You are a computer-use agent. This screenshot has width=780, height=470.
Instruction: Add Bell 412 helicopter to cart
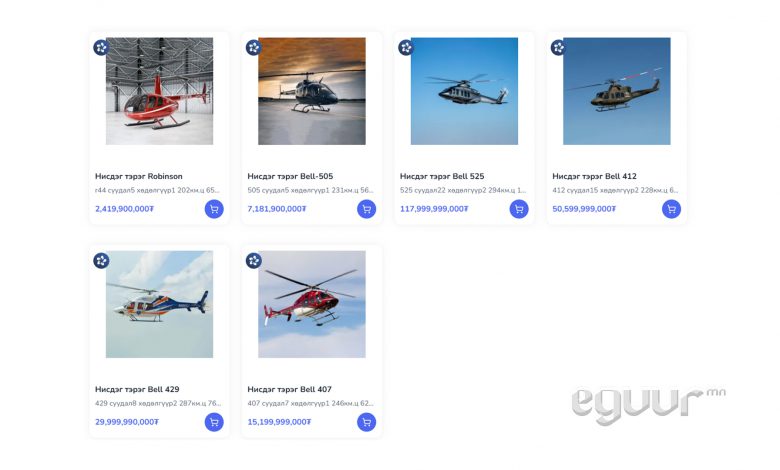tap(671, 209)
